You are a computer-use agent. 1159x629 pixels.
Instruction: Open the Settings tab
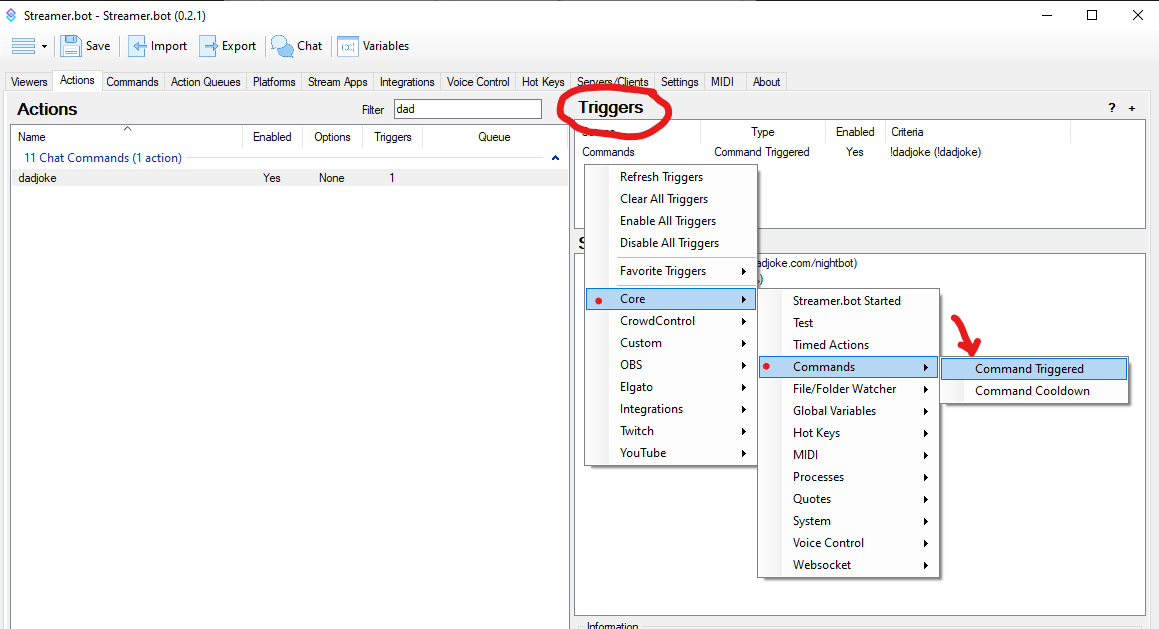pyautogui.click(x=679, y=82)
